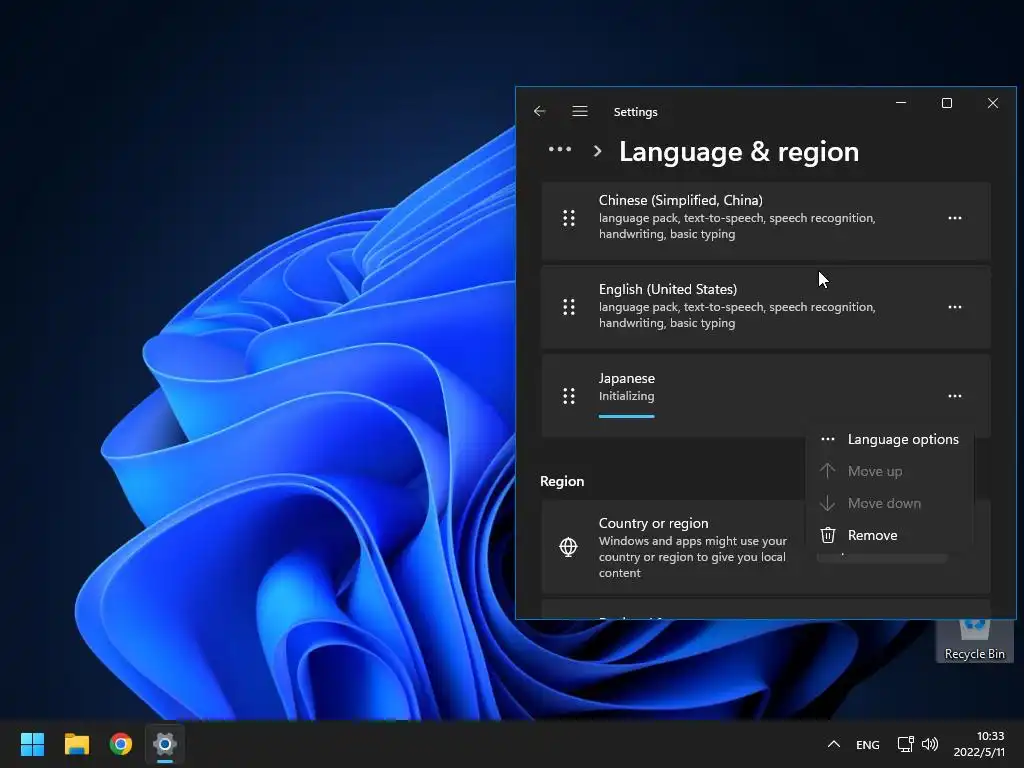1024x768 pixels.
Task: Click the English (United States) language title
Action: (x=667, y=289)
